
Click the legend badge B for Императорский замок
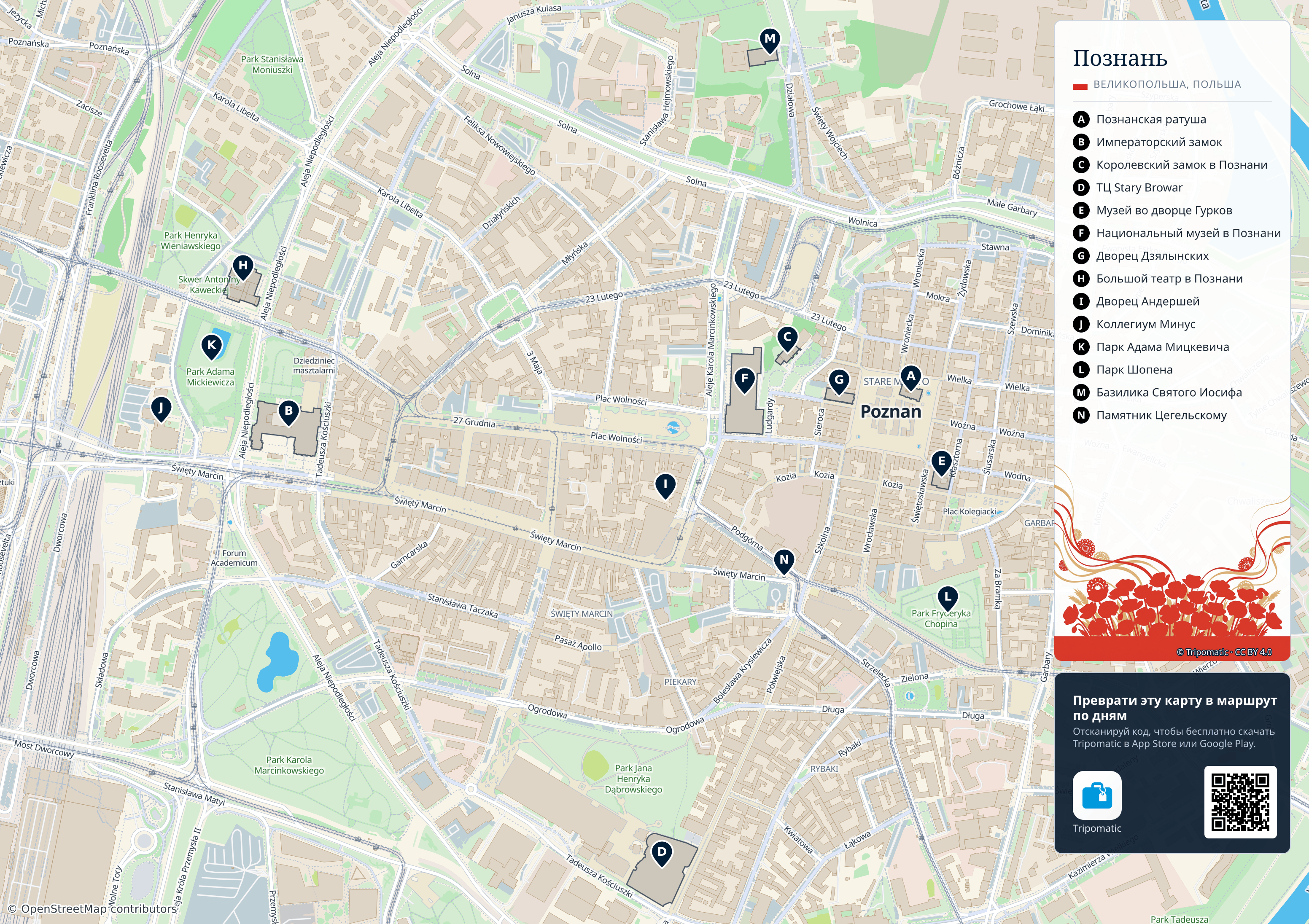pos(1081,142)
